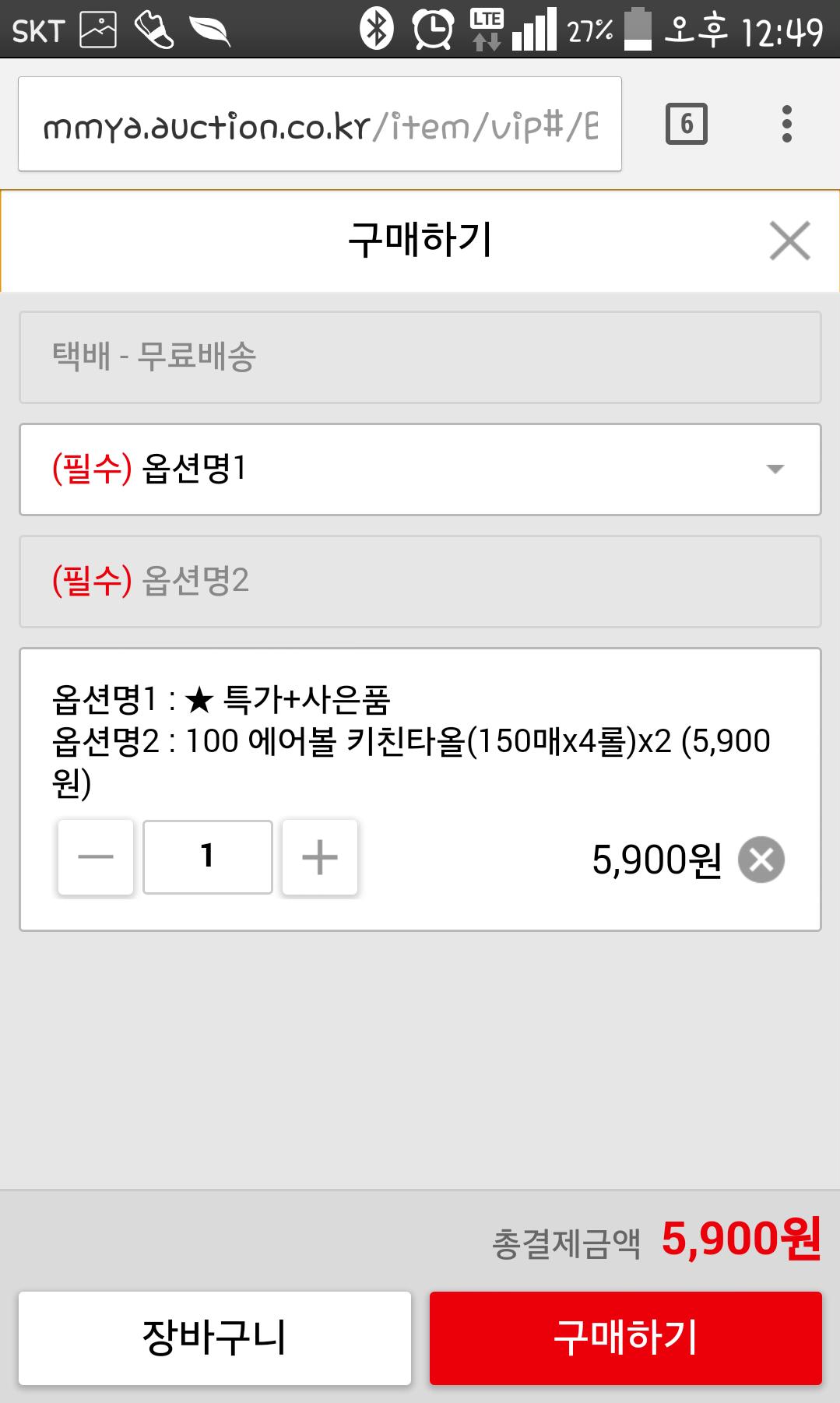
Task: Tap the gallery picture notification icon
Action: pyautogui.click(x=98, y=30)
